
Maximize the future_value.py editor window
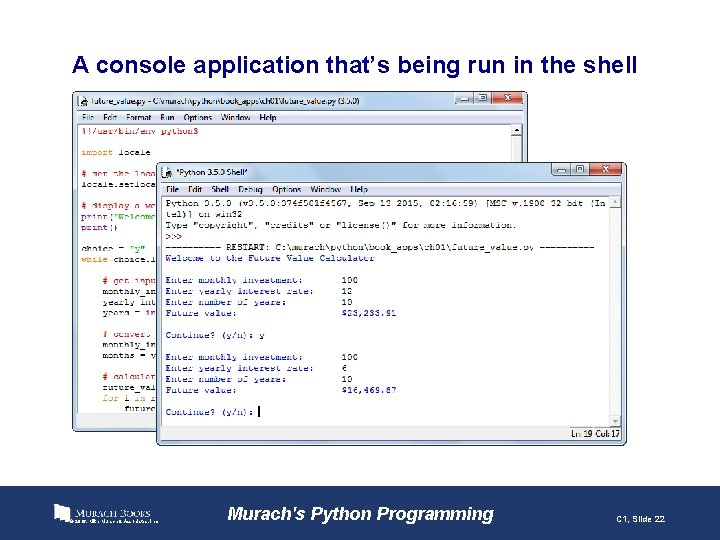[483, 98]
